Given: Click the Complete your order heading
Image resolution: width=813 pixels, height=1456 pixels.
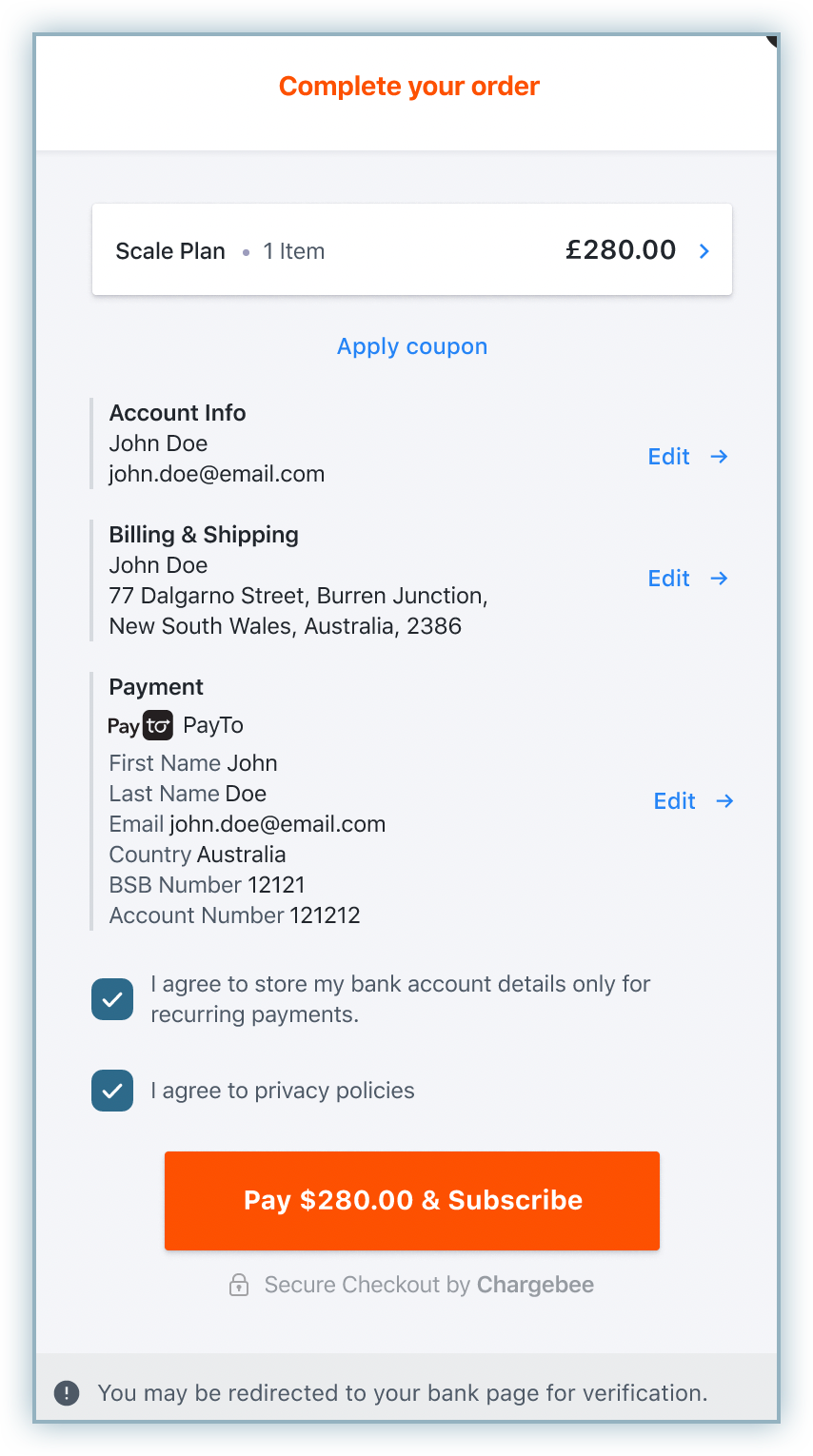Looking at the screenshot, I should point(409,87).
